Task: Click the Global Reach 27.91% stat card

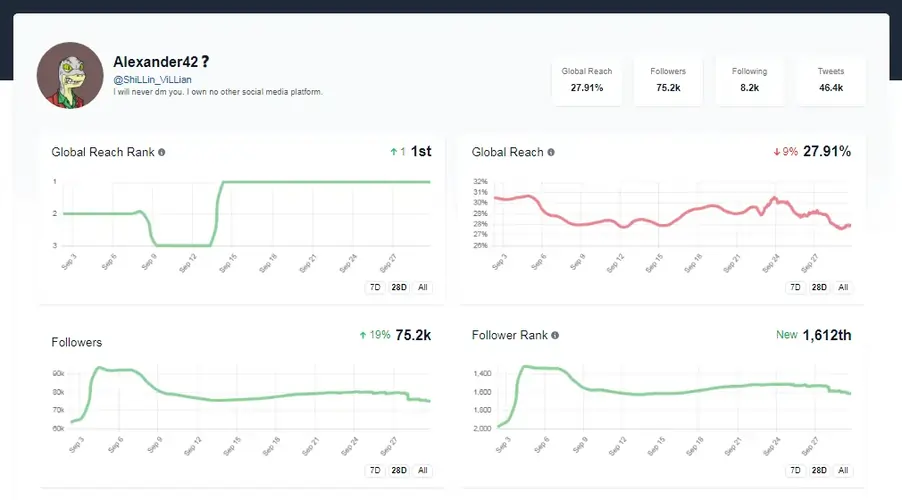Action: (x=587, y=80)
